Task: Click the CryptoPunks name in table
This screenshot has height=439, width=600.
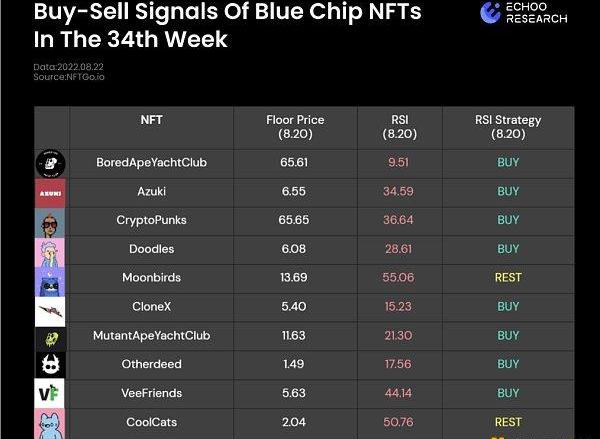Action: pyautogui.click(x=152, y=220)
